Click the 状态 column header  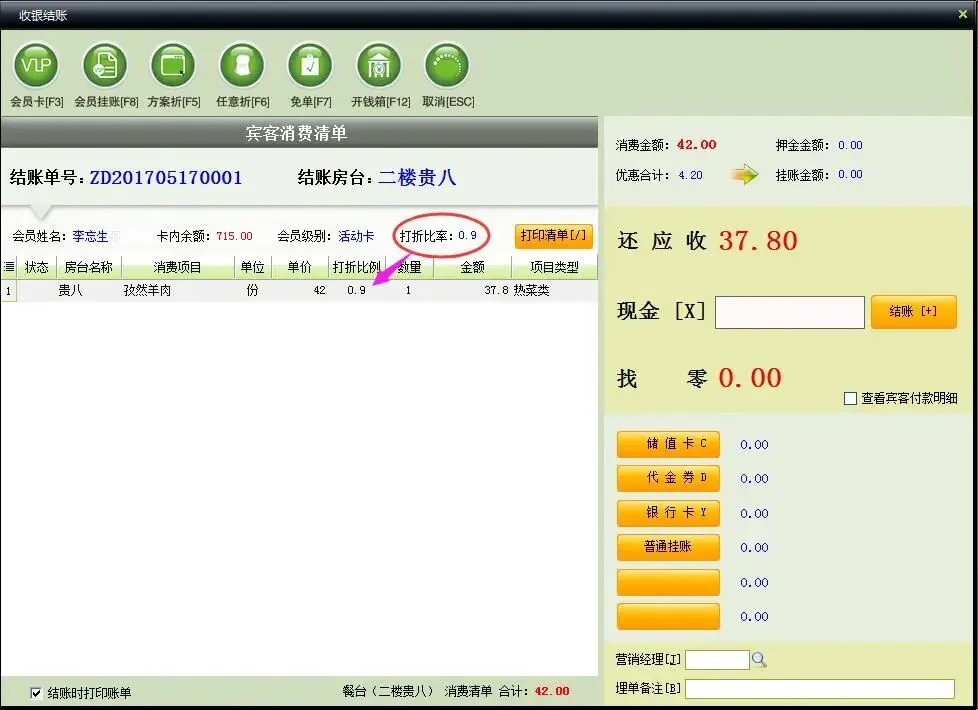pyautogui.click(x=36, y=267)
